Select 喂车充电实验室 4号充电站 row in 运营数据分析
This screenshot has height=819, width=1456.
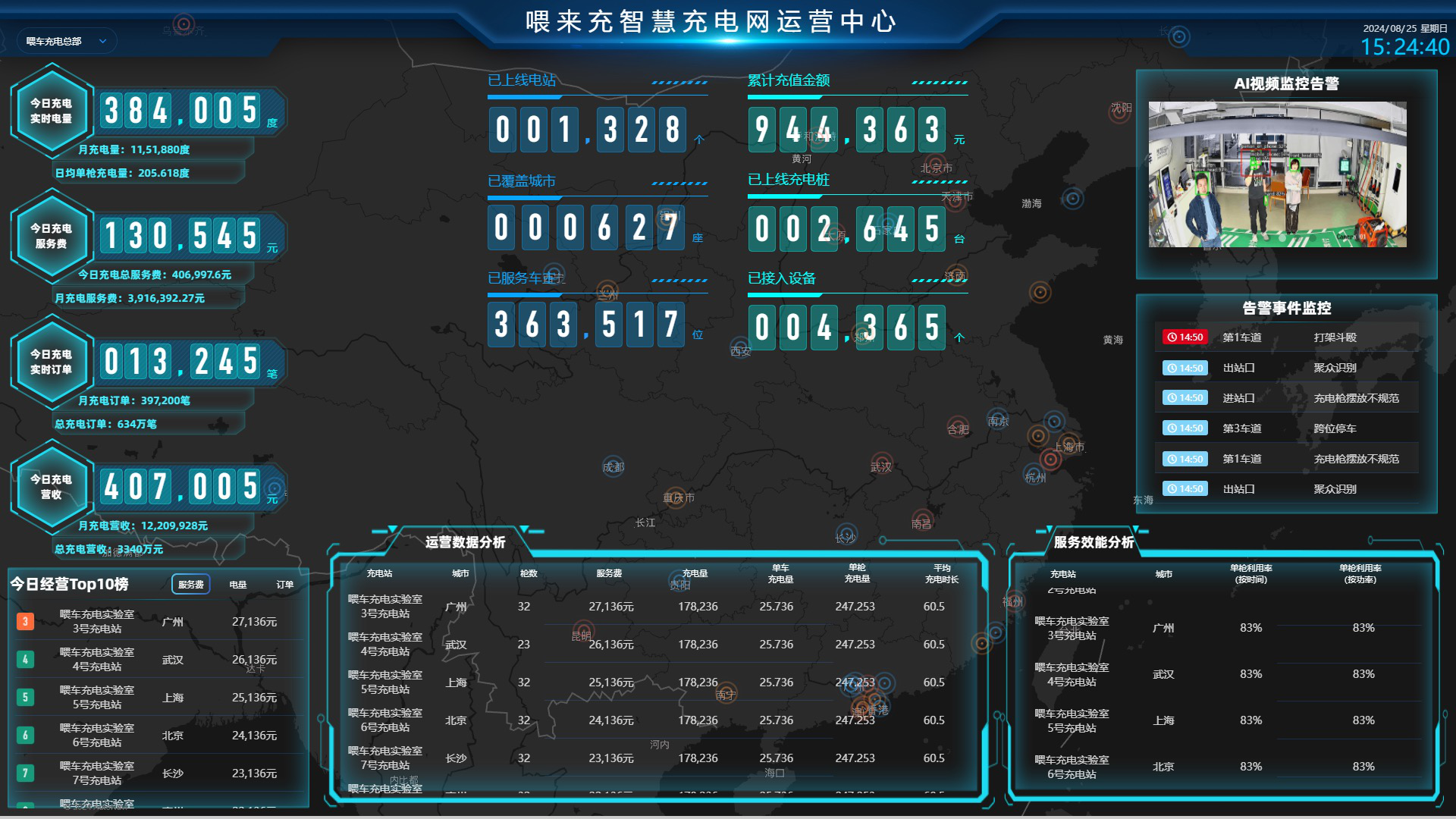click(658, 645)
